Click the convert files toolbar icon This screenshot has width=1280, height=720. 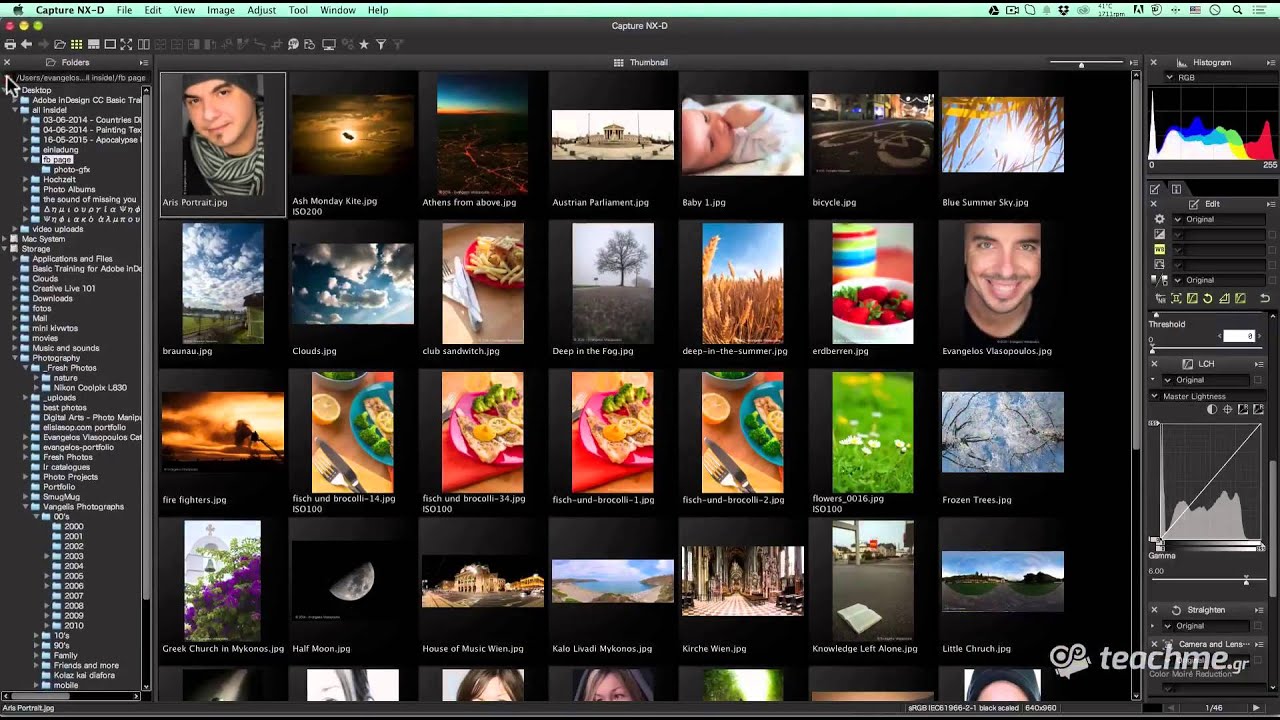[310, 44]
